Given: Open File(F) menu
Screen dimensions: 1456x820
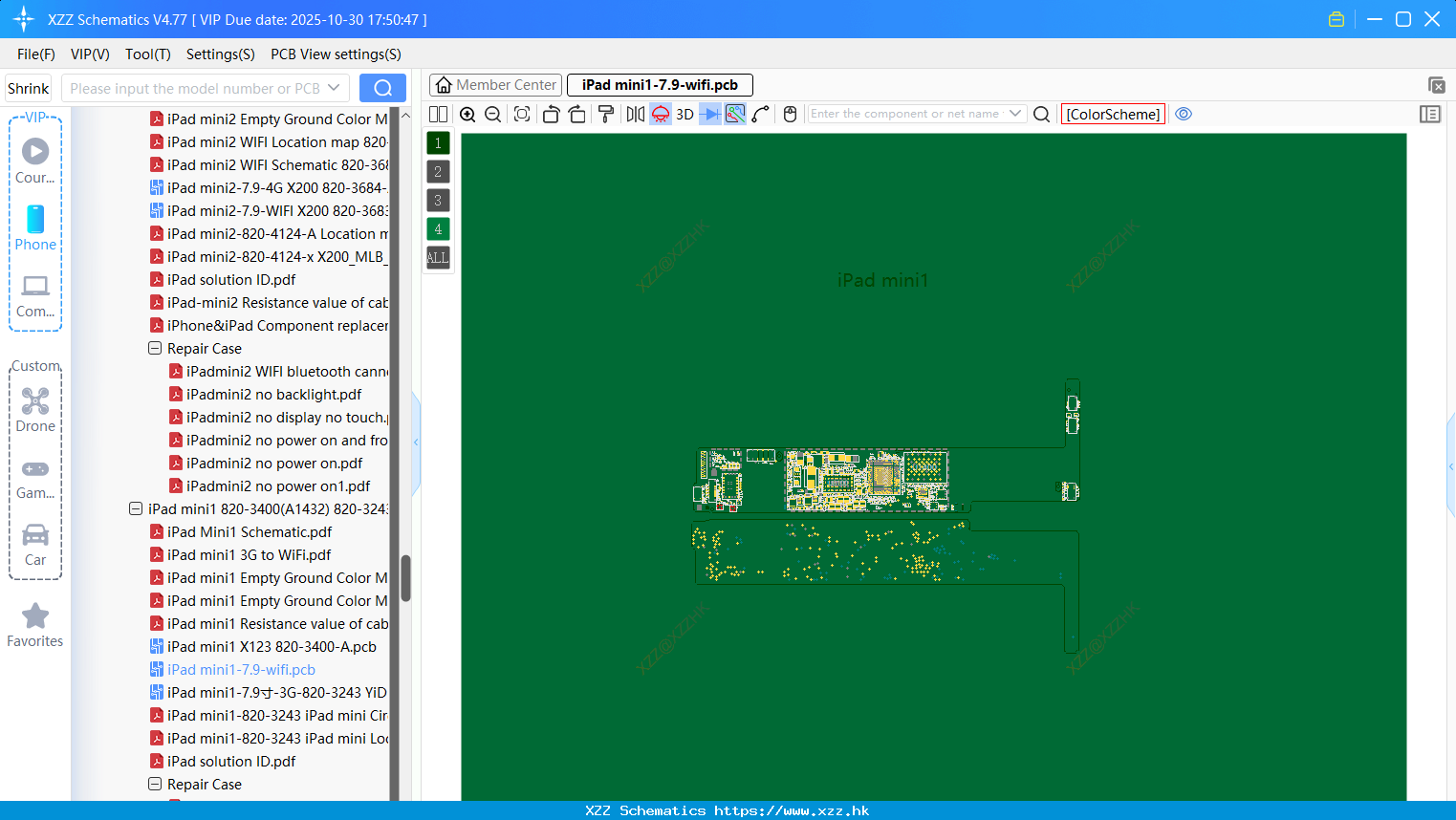Looking at the screenshot, I should tap(36, 54).
